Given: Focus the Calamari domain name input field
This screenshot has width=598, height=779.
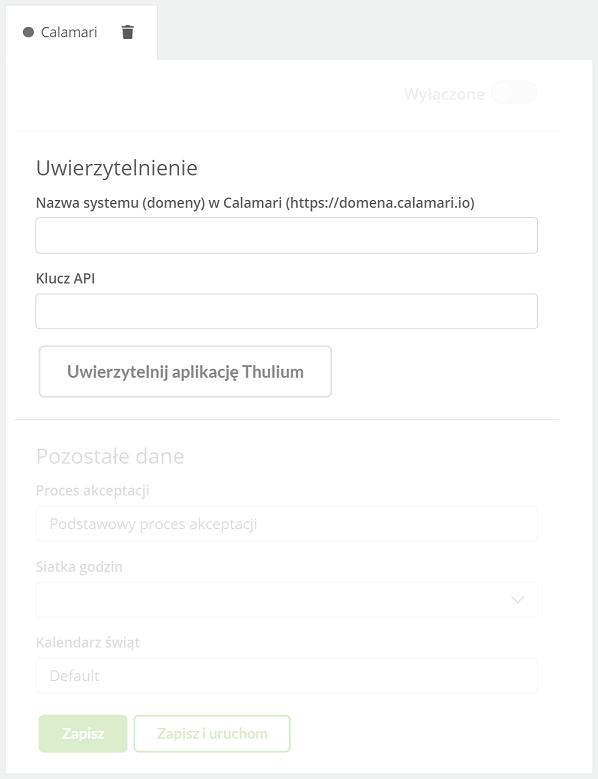Looking at the screenshot, I should point(287,235).
